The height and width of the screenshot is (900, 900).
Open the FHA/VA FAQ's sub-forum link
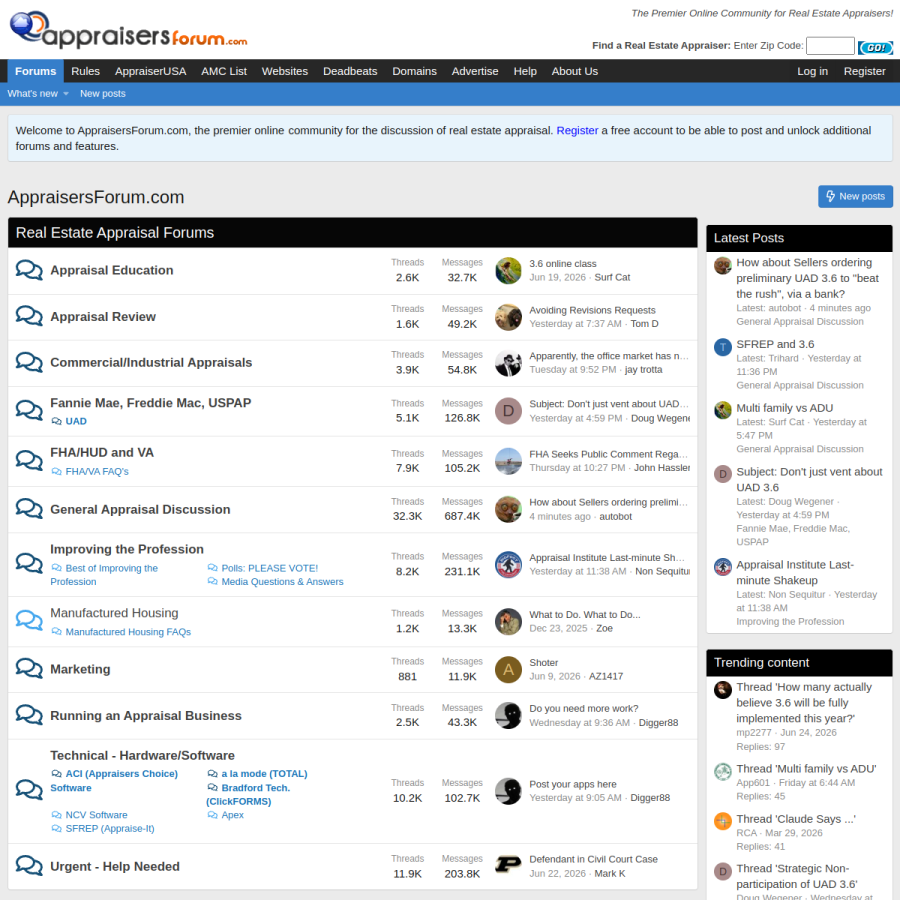click(x=97, y=471)
